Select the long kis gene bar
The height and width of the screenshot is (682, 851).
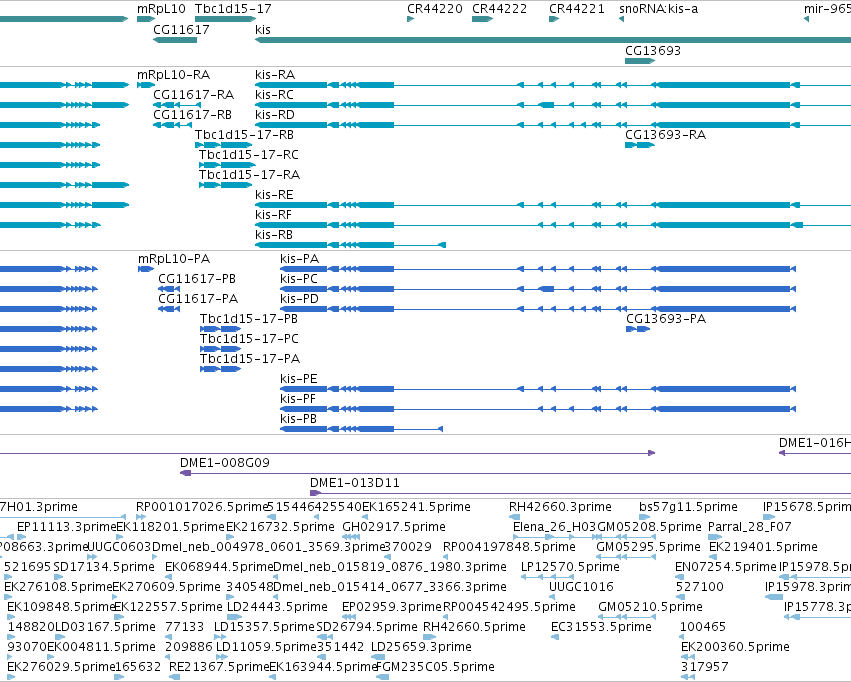click(553, 40)
